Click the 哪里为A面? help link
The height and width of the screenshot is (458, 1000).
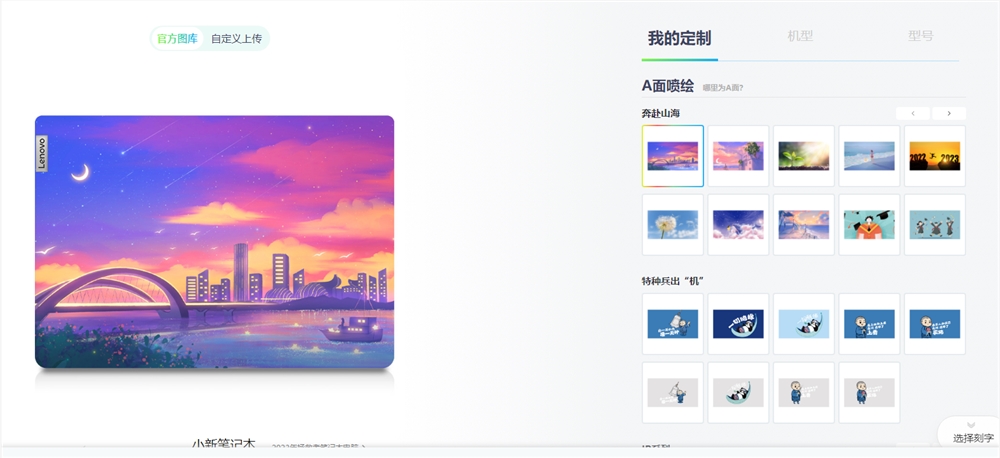(x=723, y=88)
